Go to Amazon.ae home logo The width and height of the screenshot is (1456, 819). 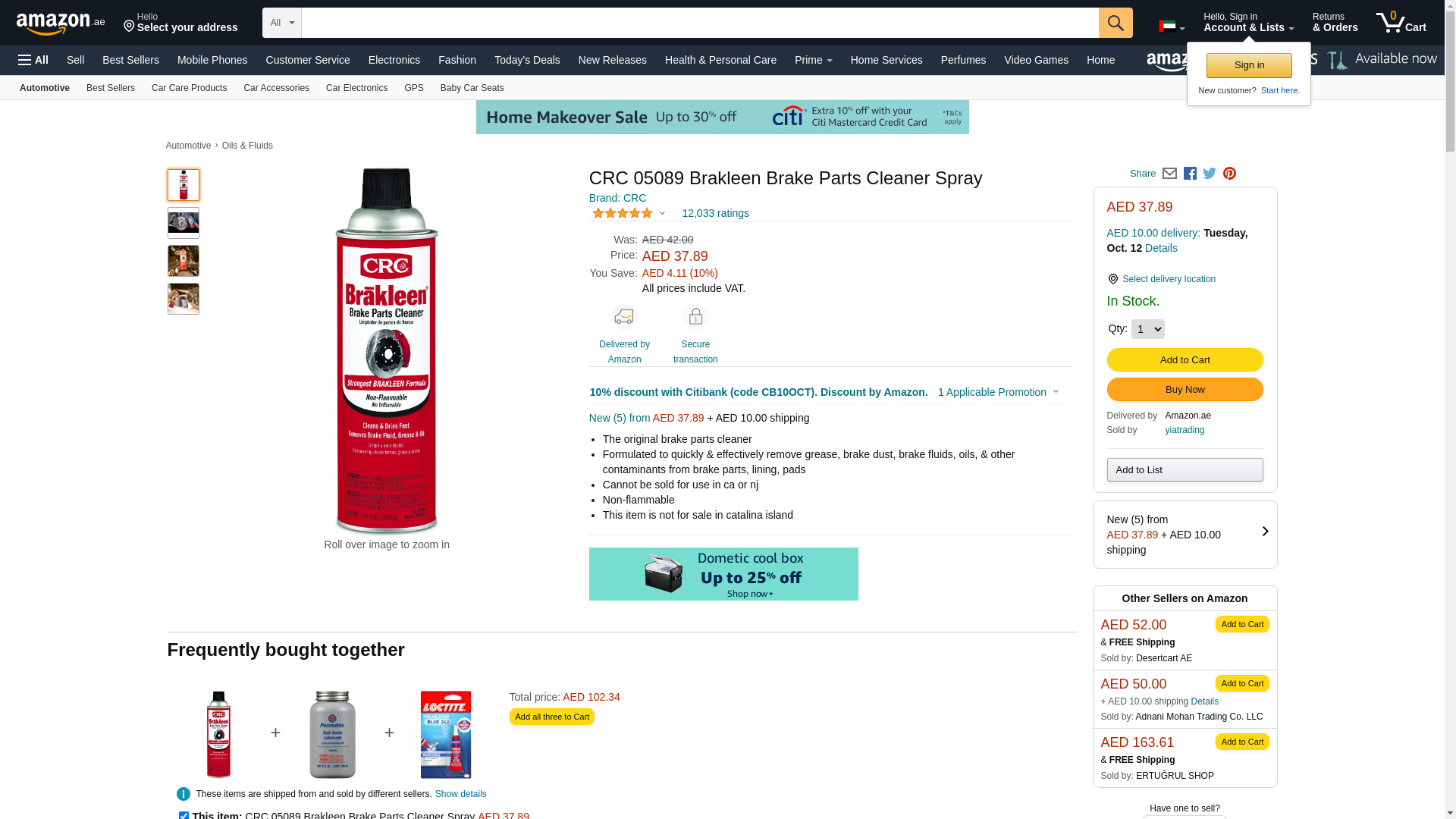[x=61, y=24]
